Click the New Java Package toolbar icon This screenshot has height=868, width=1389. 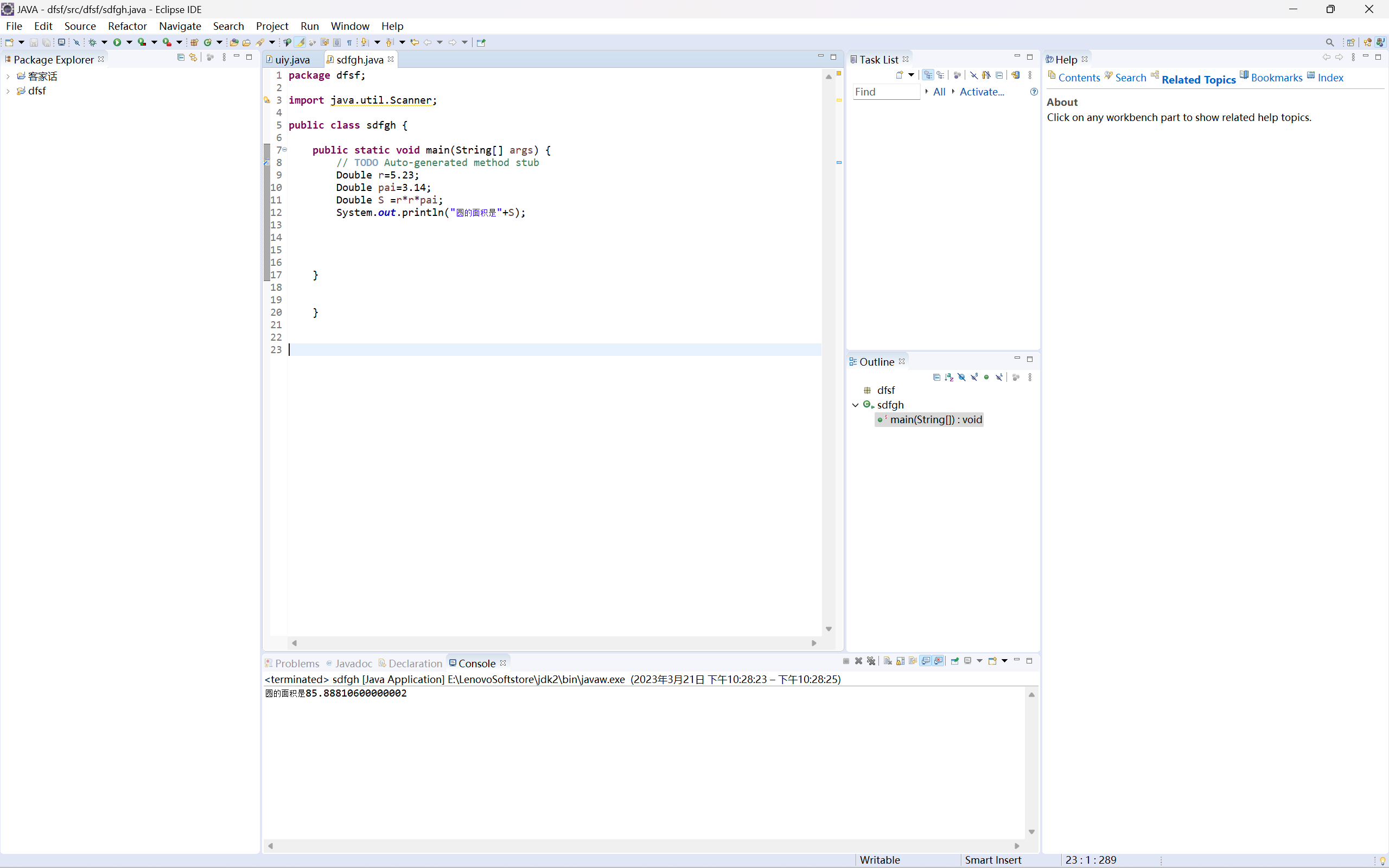click(194, 42)
